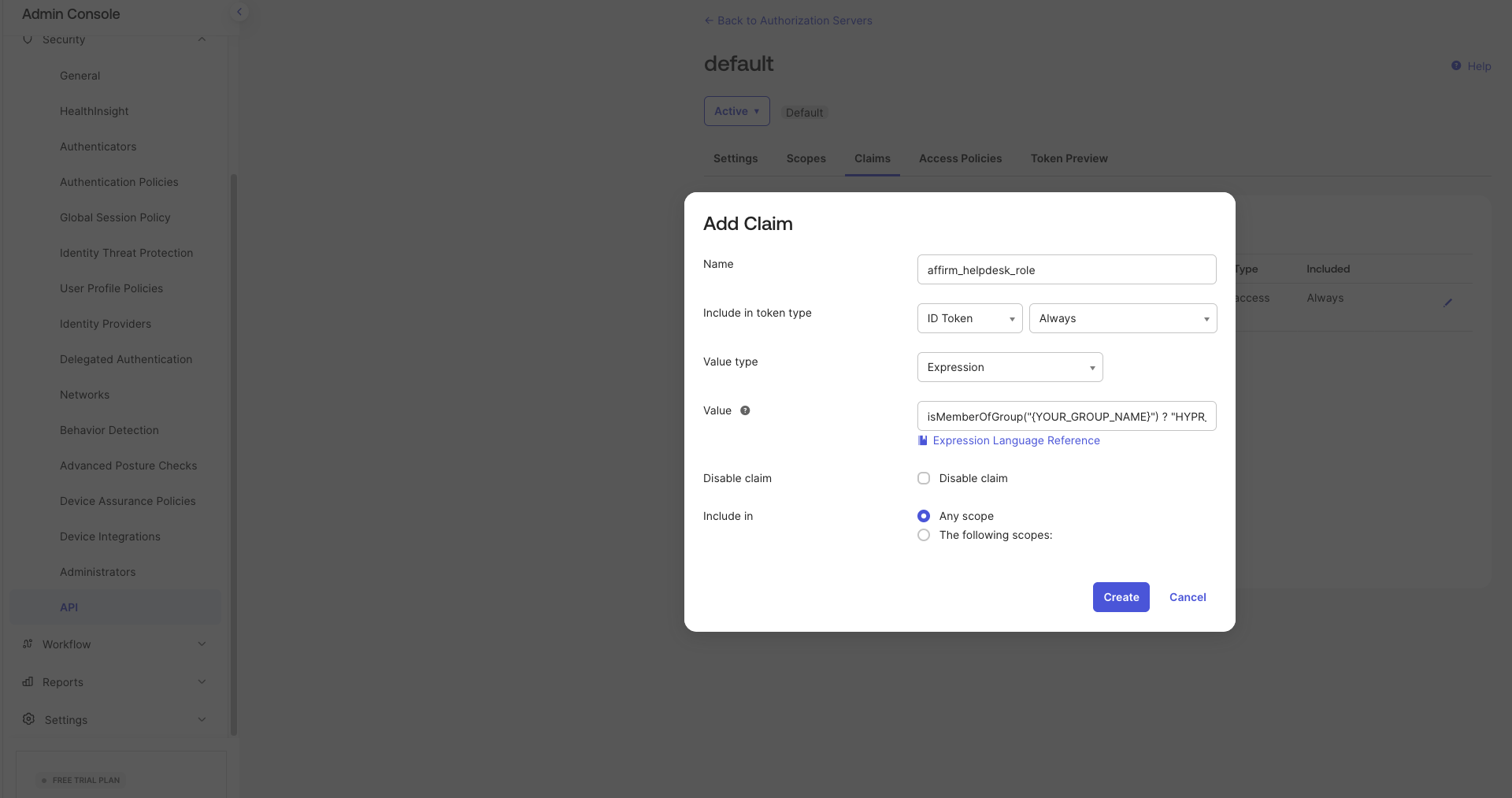Click the Expression Language Reference book icon
The image size is (1512, 798).
923,440
